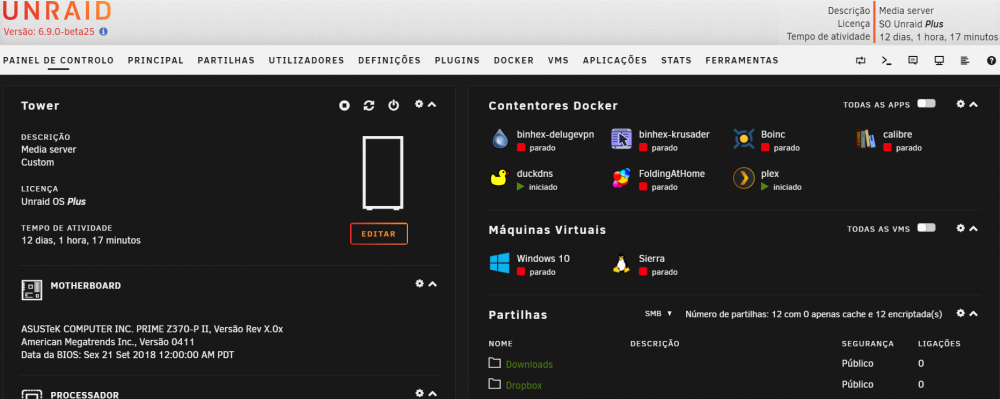1000x399 pixels.
Task: Open the Stats tab
Action: 676,61
